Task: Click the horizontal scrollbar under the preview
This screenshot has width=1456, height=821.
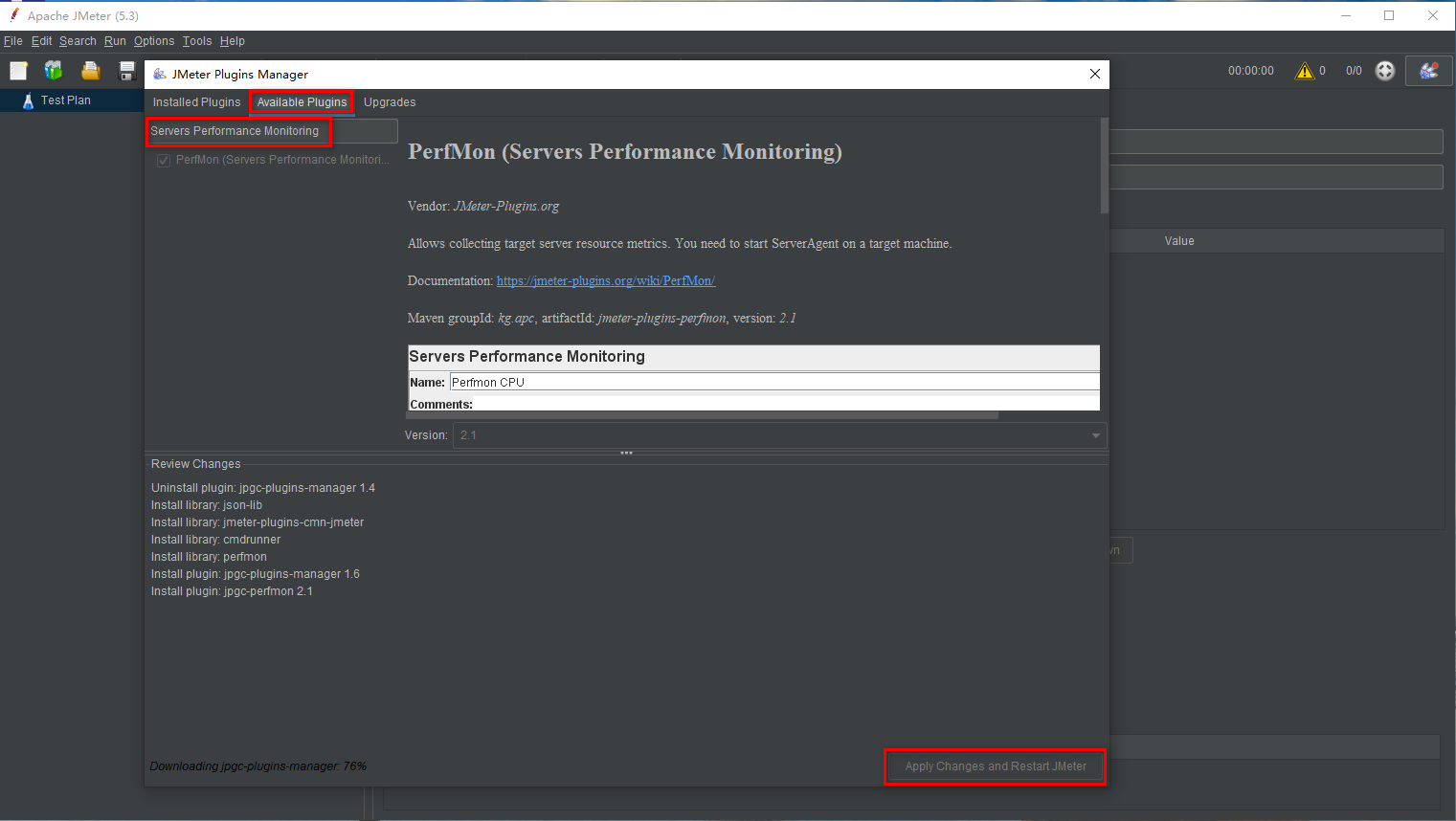Action: (703, 415)
